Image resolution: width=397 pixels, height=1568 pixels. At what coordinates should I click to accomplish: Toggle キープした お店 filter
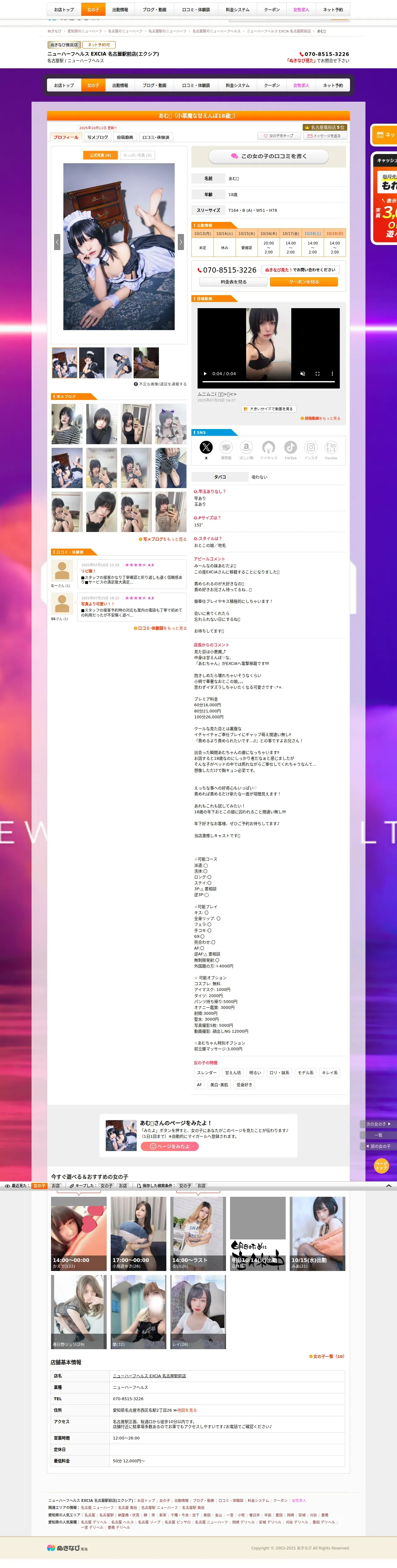coord(123,1186)
